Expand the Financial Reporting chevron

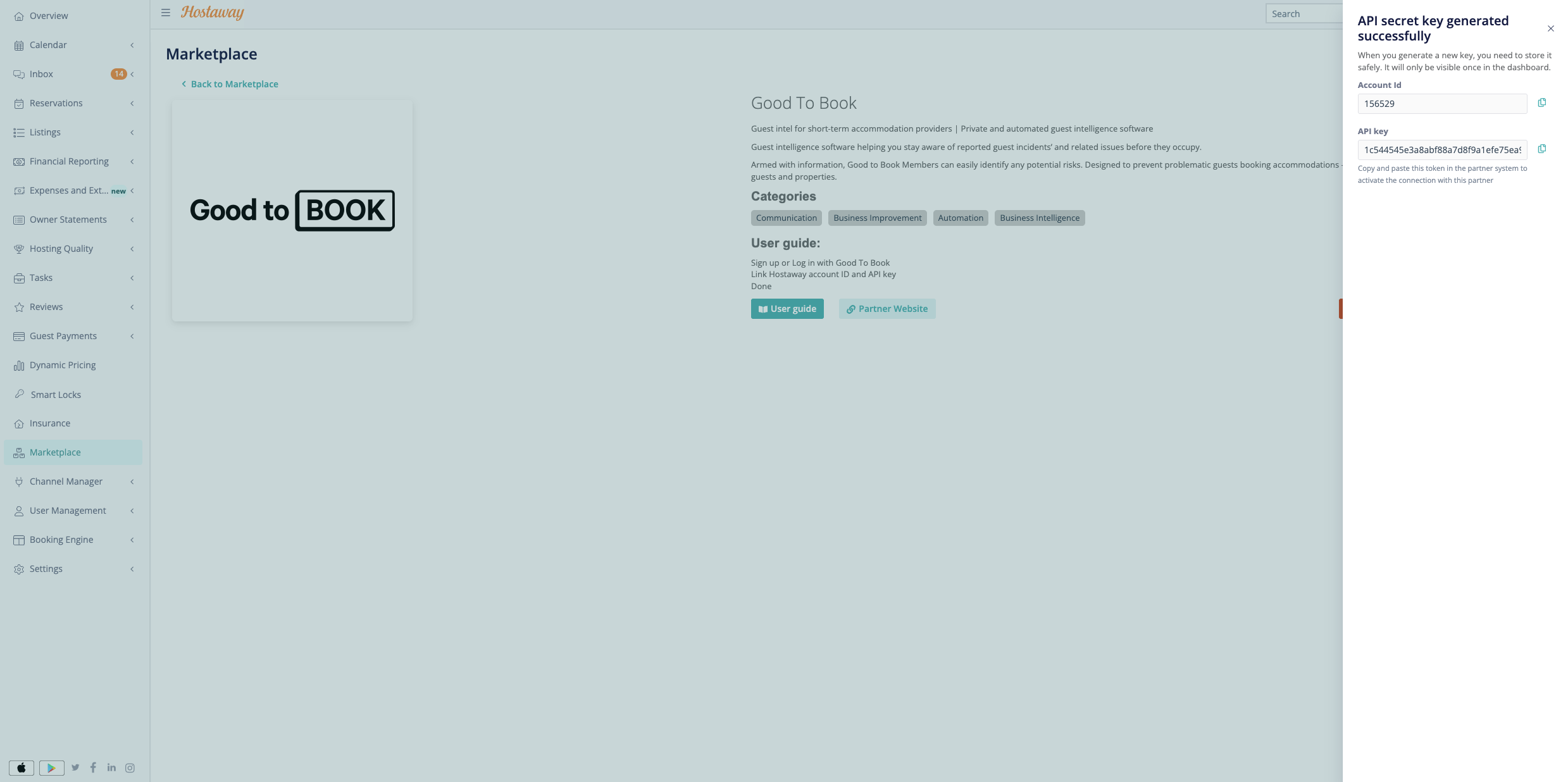[x=132, y=161]
